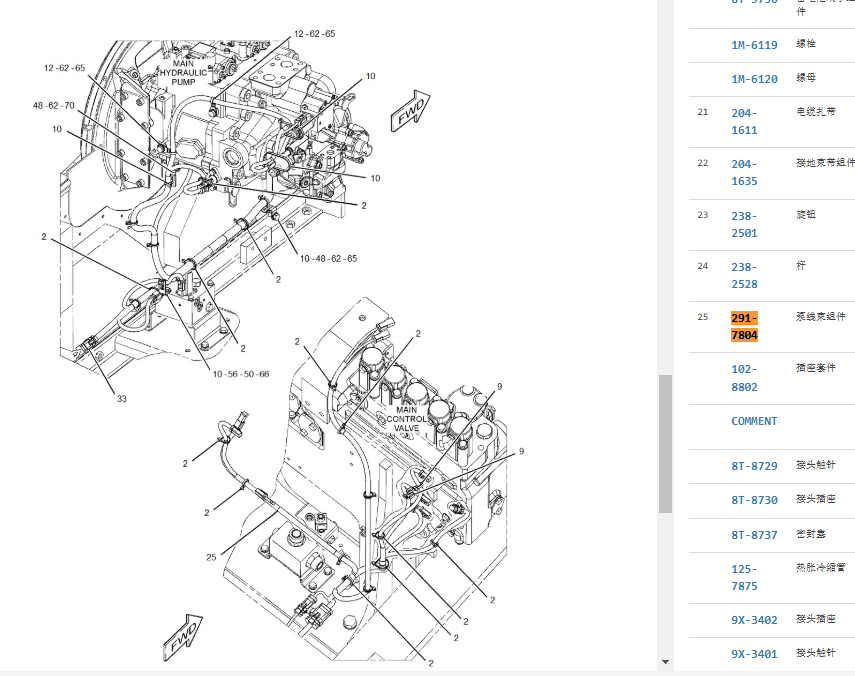Open part link 204-1611
Image resolution: width=855 pixels, height=676 pixels.
point(744,122)
